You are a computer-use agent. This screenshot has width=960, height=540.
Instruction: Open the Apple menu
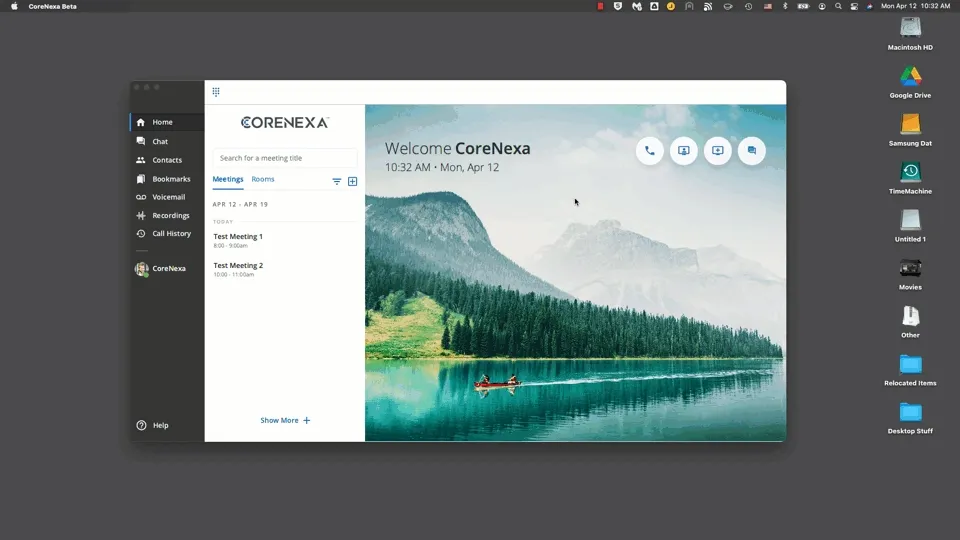click(x=14, y=6)
